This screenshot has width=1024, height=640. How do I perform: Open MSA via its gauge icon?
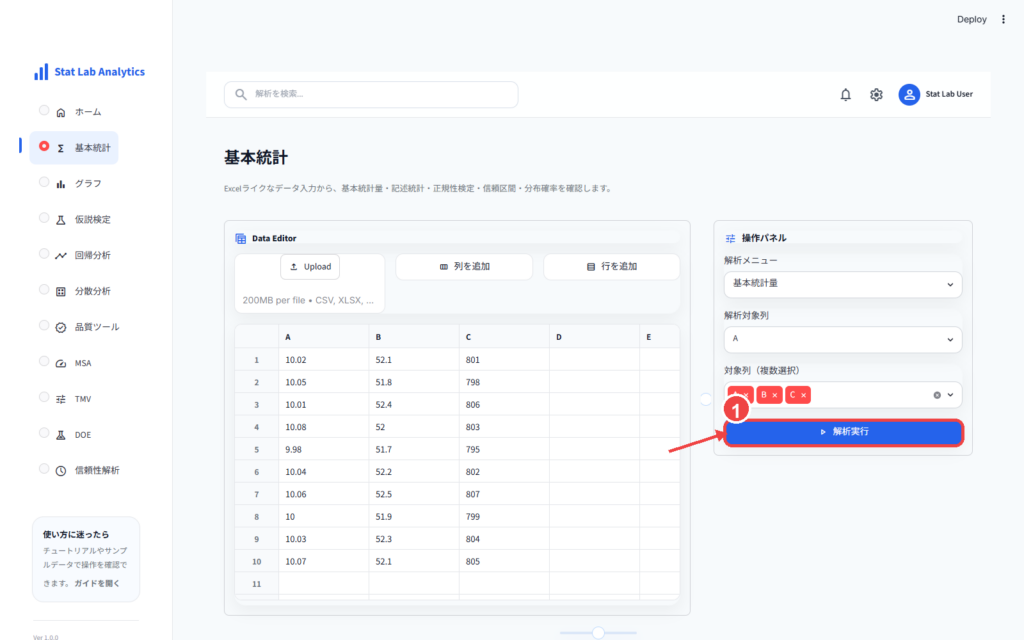(x=61, y=364)
